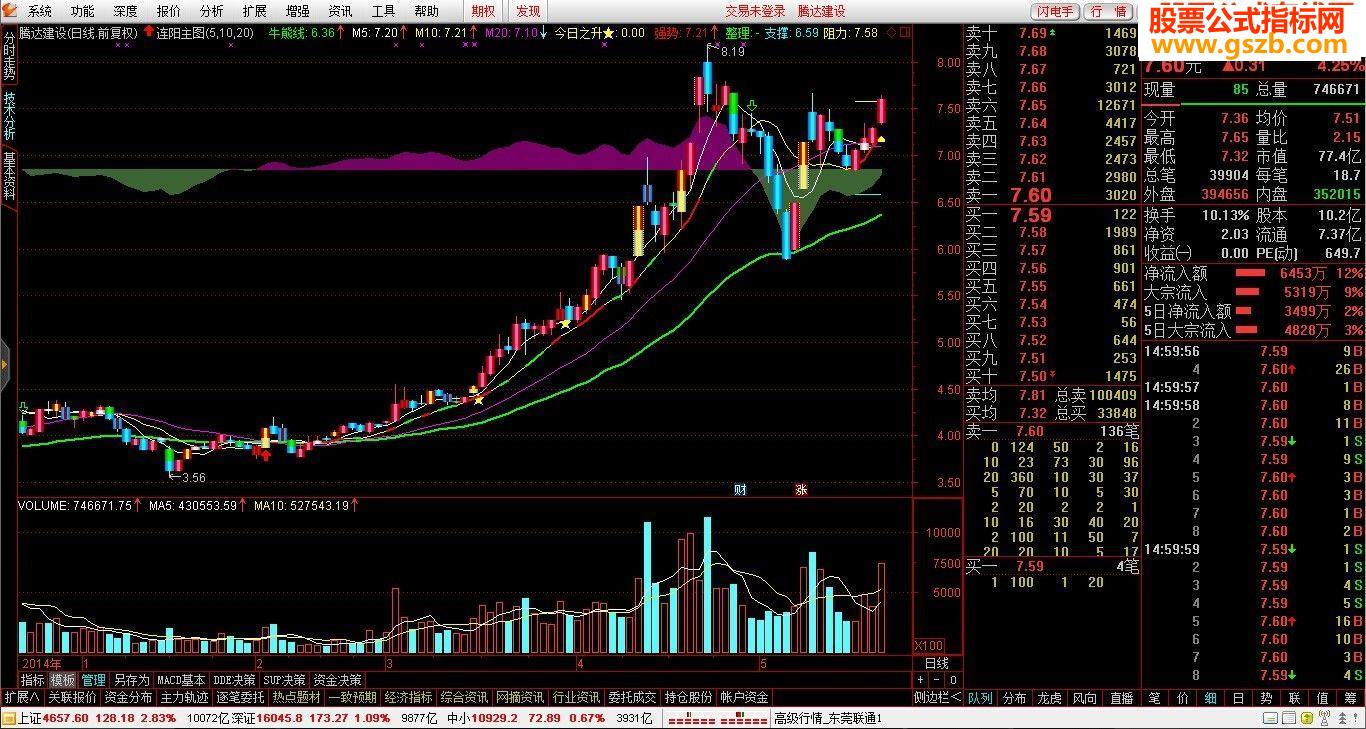The image size is (1366, 729).
Task: Click the 管理 template management tab
Action: pyautogui.click(x=93, y=680)
